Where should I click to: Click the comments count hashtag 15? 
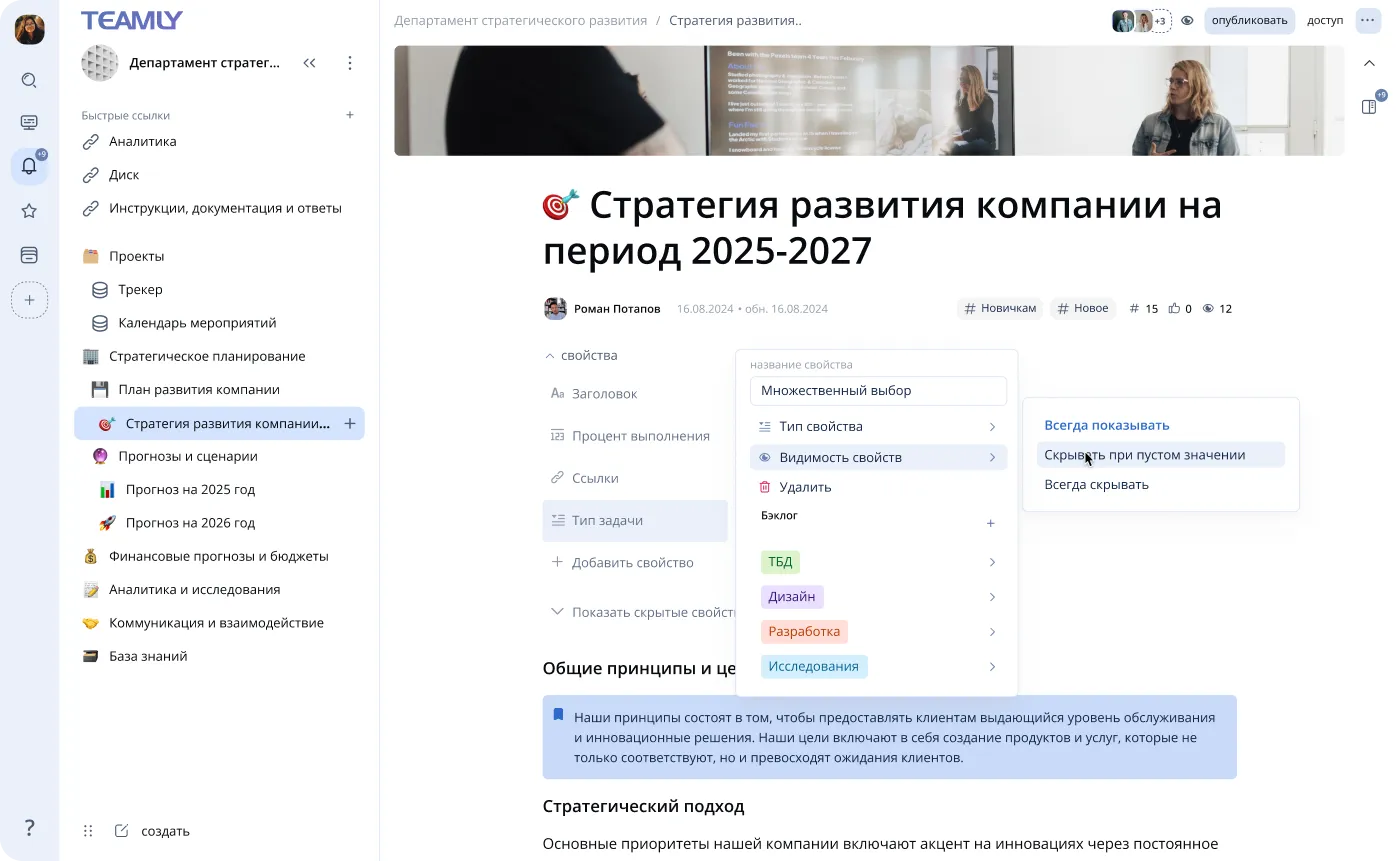[1143, 309]
